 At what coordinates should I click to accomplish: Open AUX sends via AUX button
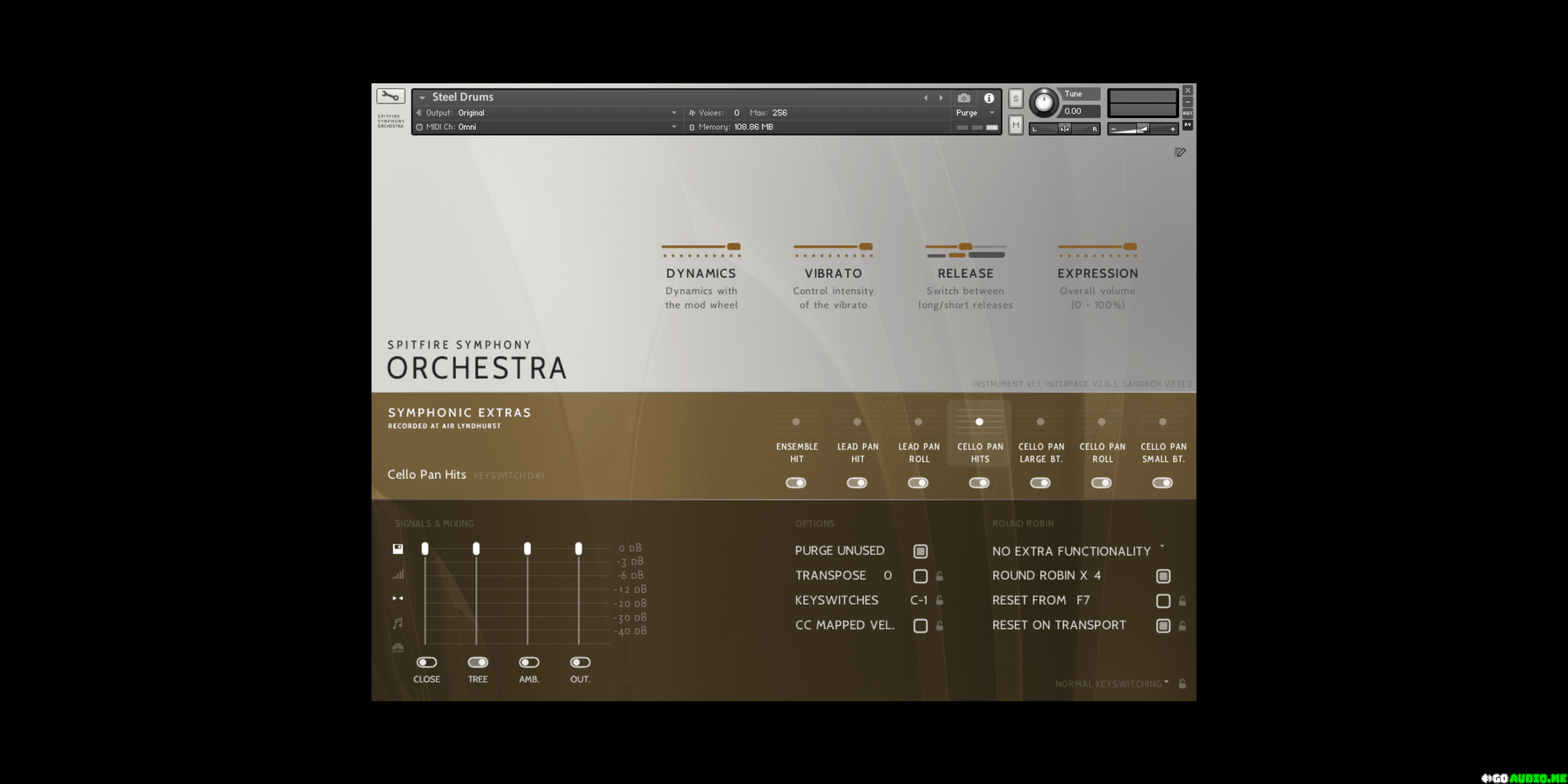pyautogui.click(x=1187, y=113)
